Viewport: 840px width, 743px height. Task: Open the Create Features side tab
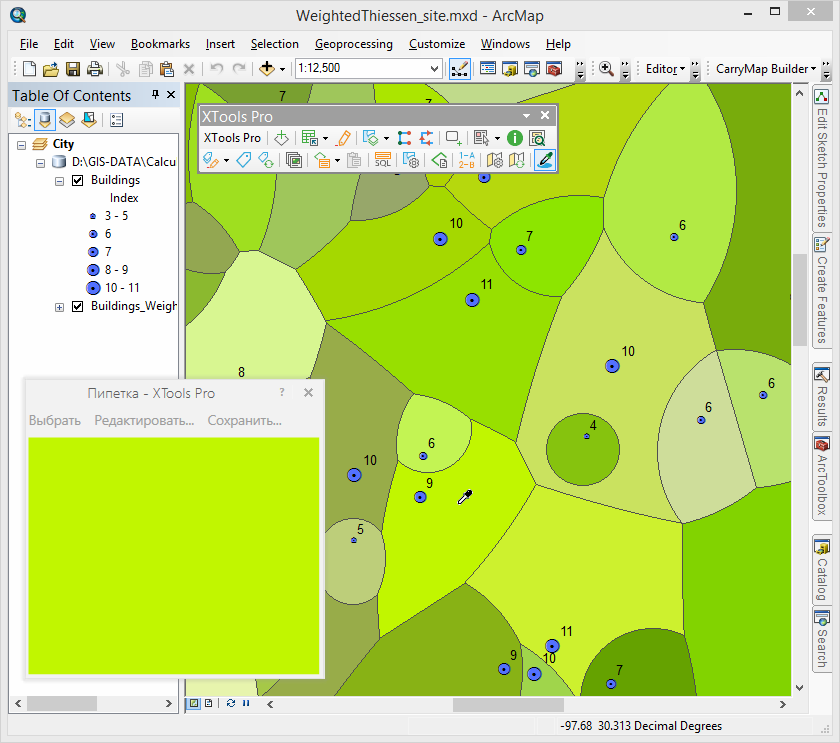click(822, 291)
